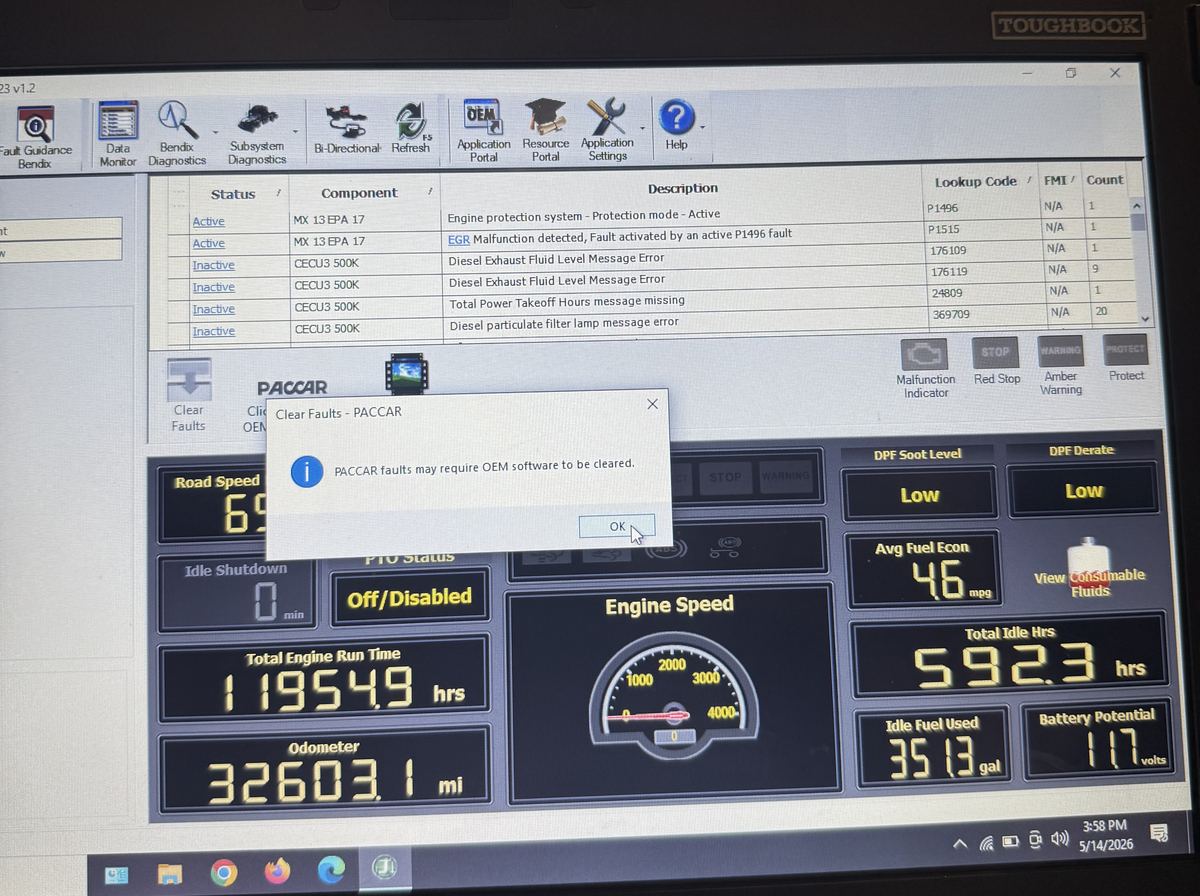Open View Consumable Fluids
1200x896 pixels.
1090,570
